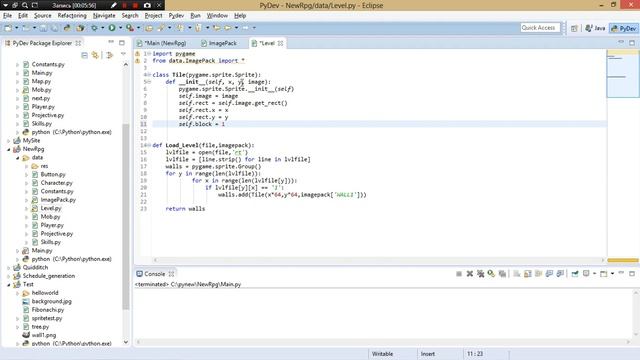The height and width of the screenshot is (360, 640).
Task: Click Quick Access search field
Action: click(540, 28)
